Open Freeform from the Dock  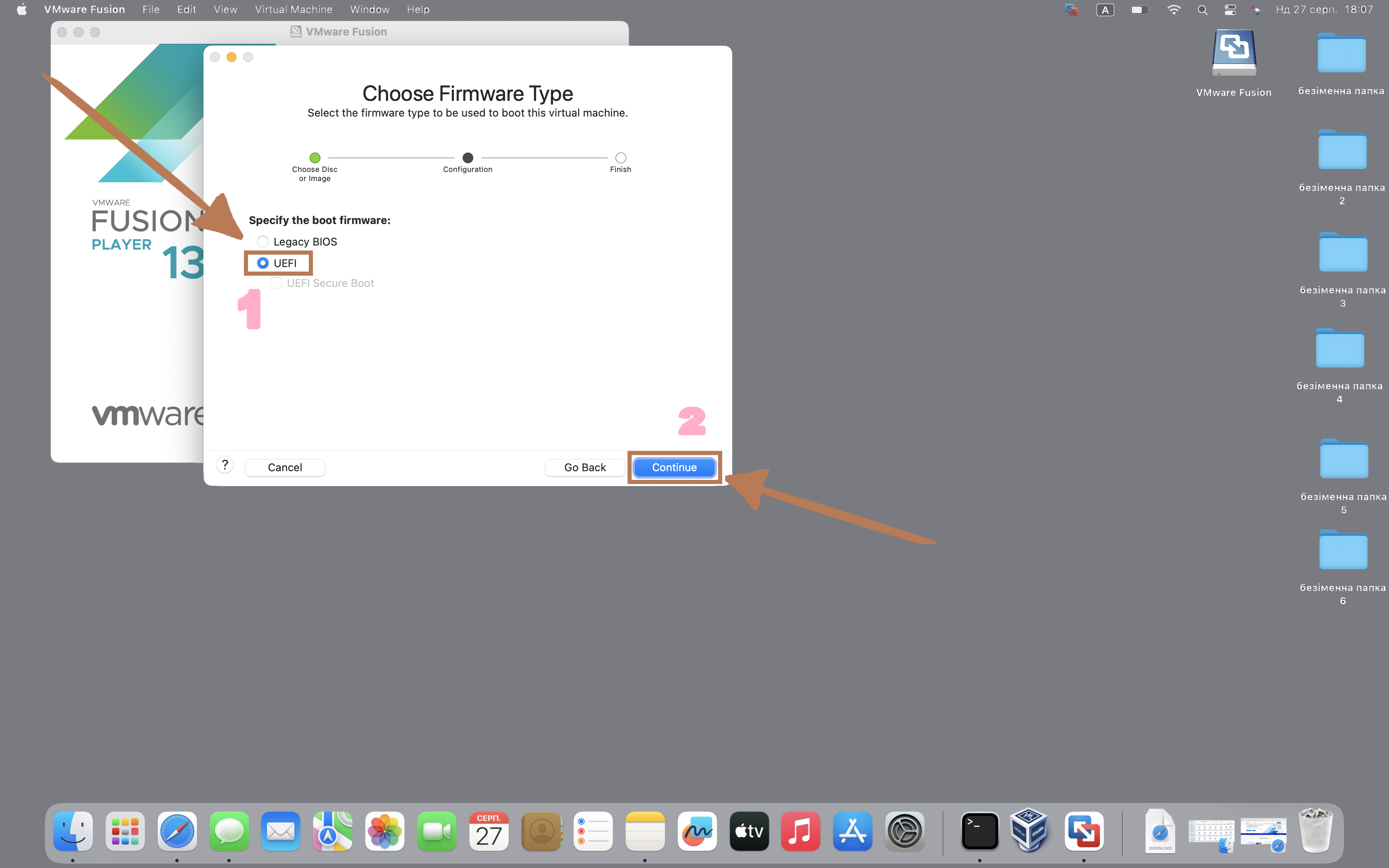[697, 831]
